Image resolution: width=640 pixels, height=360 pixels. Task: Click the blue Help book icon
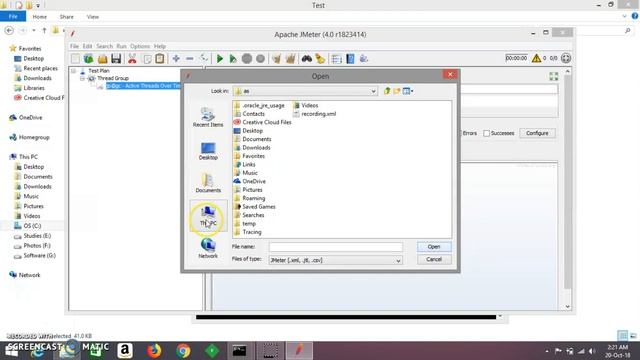[350, 58]
